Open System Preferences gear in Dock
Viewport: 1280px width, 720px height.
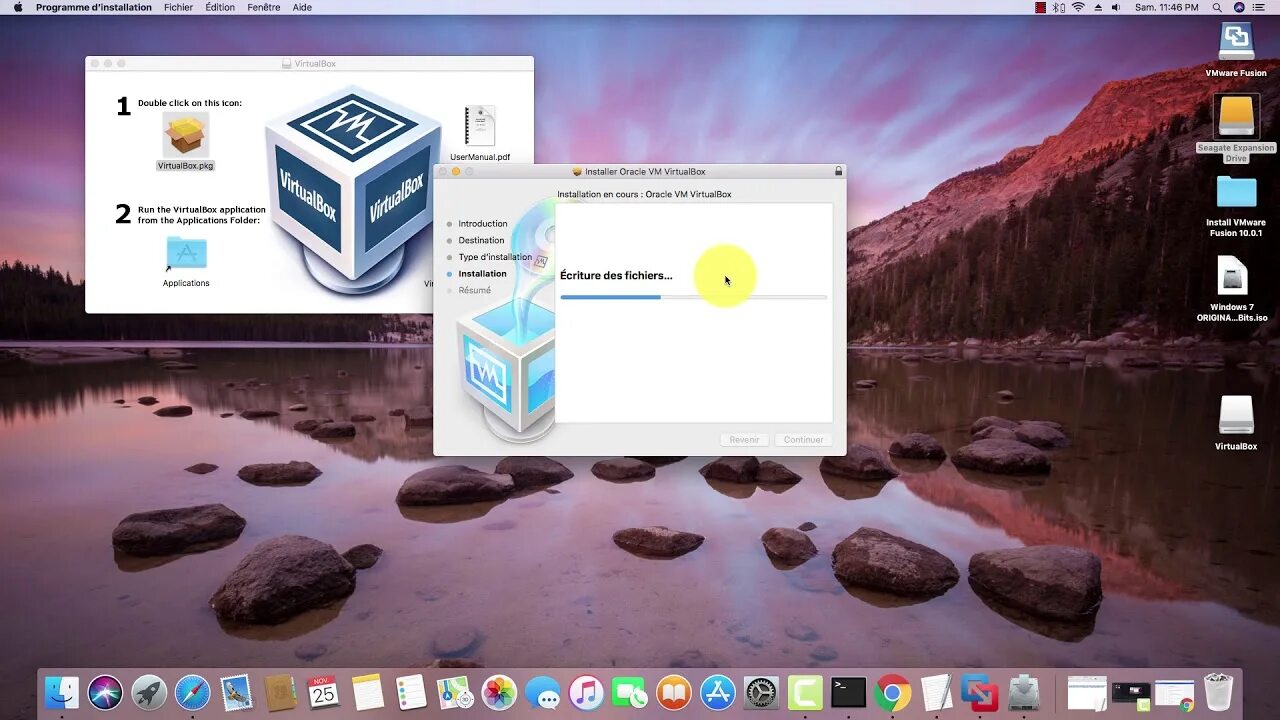761,692
